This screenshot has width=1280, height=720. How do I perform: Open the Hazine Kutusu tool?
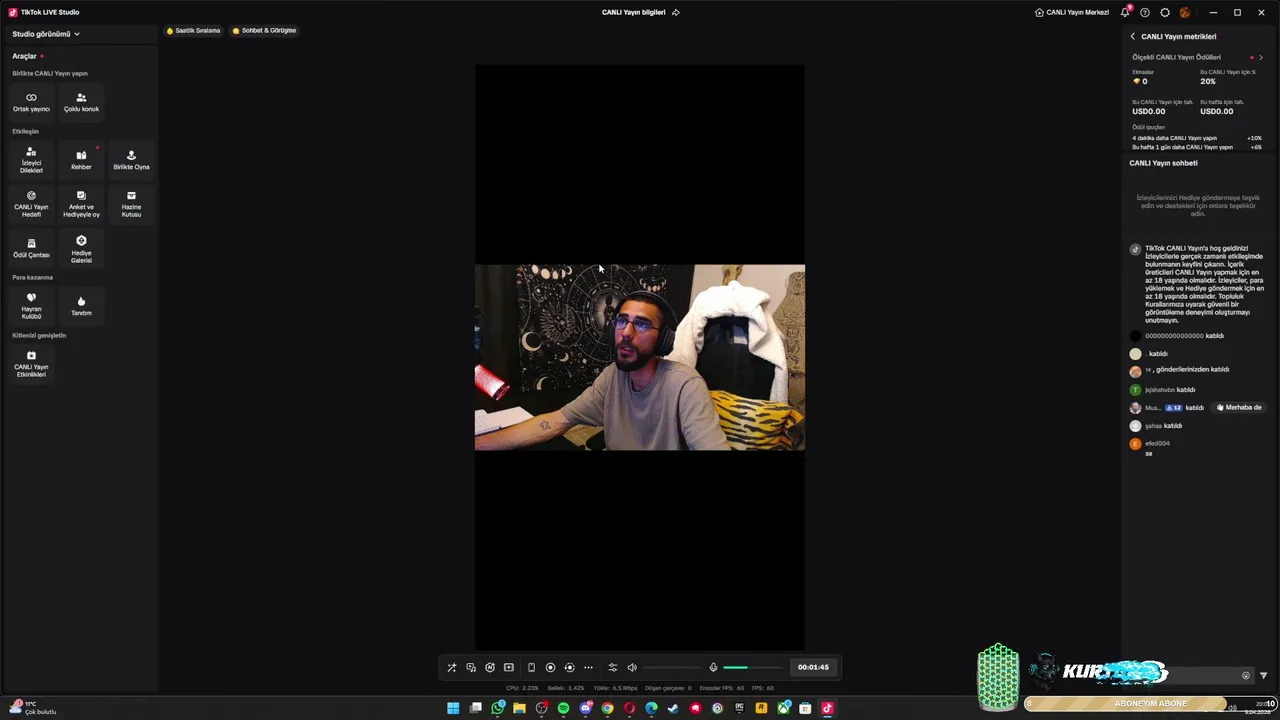[131, 204]
